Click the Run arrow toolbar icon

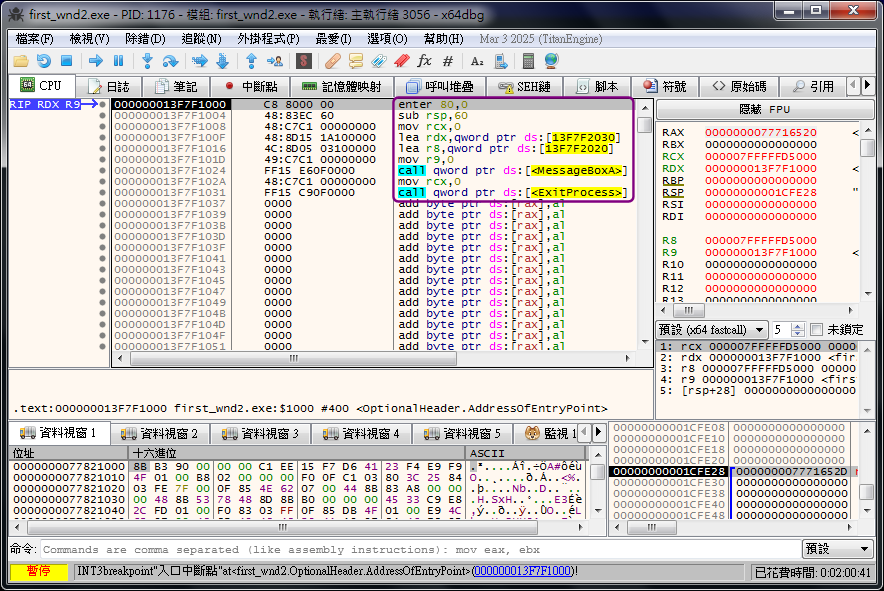pyautogui.click(x=96, y=61)
